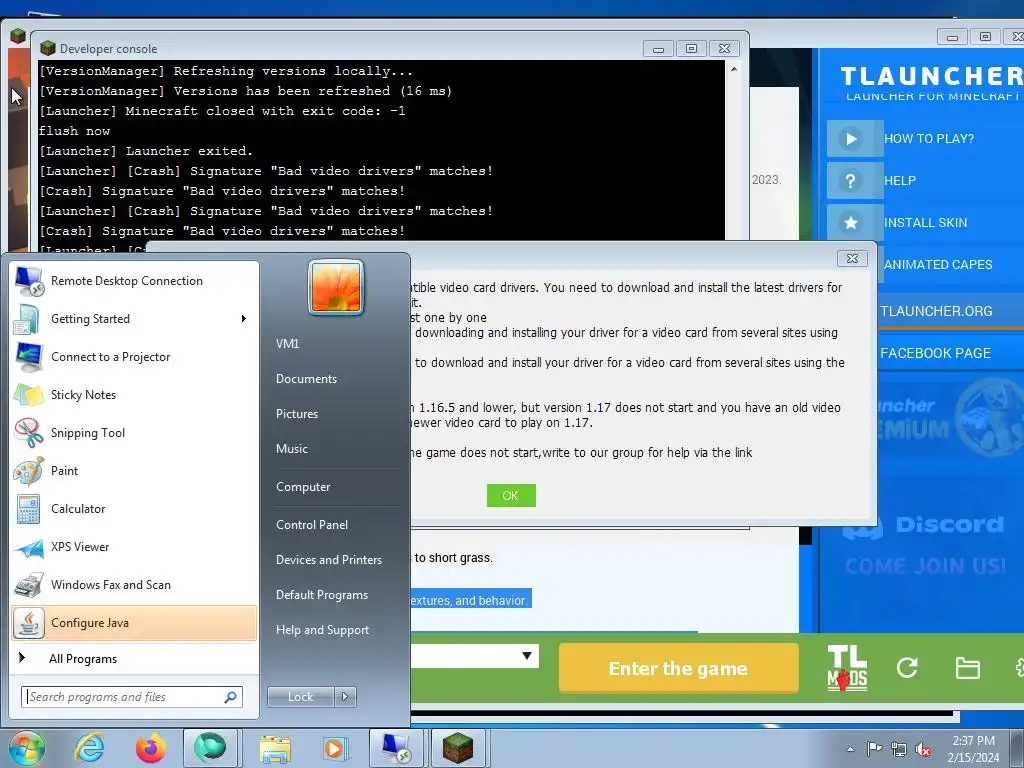Click the user account picture
Image resolution: width=1024 pixels, height=768 pixels.
336,287
